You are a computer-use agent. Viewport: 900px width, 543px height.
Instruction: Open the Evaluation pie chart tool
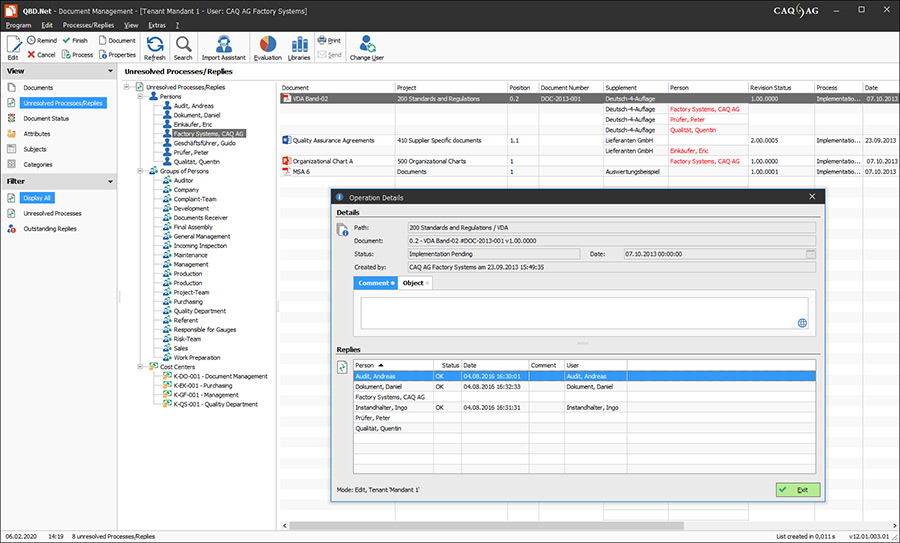[x=268, y=46]
